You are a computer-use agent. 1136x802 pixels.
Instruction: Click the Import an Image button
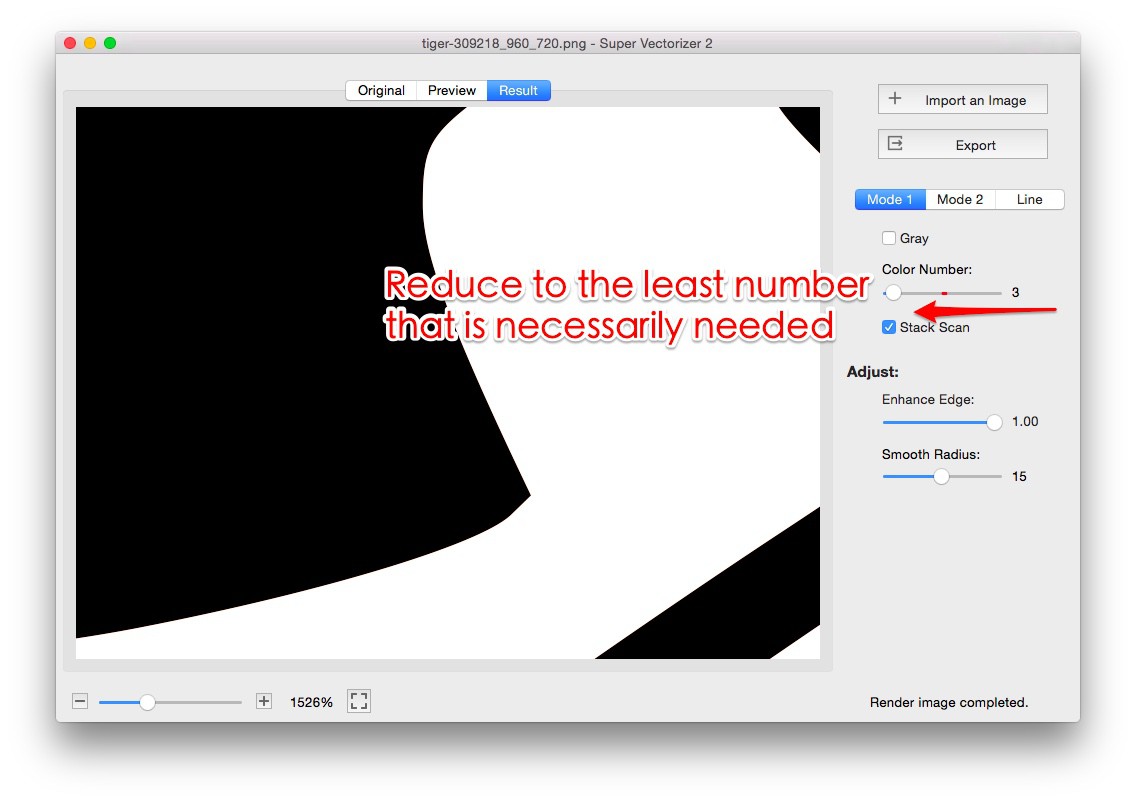click(962, 99)
